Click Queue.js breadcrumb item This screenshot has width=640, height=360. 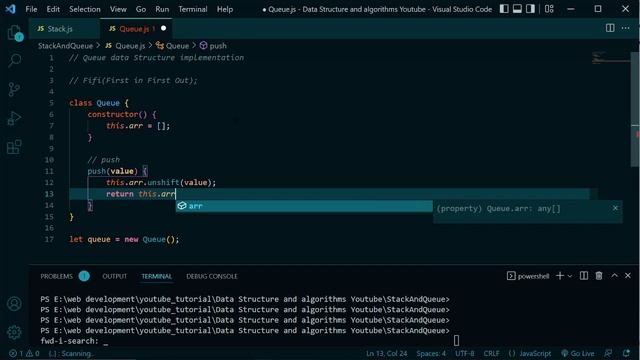125,46
